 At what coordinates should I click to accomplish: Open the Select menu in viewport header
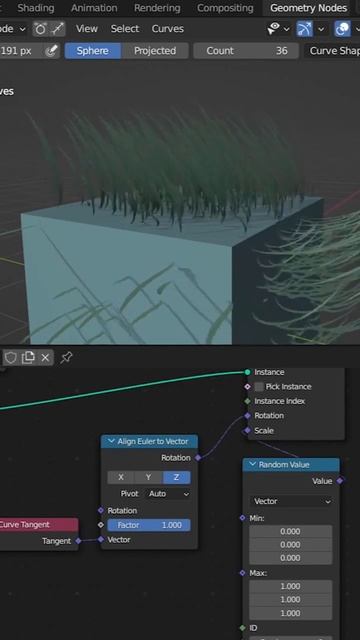click(124, 29)
